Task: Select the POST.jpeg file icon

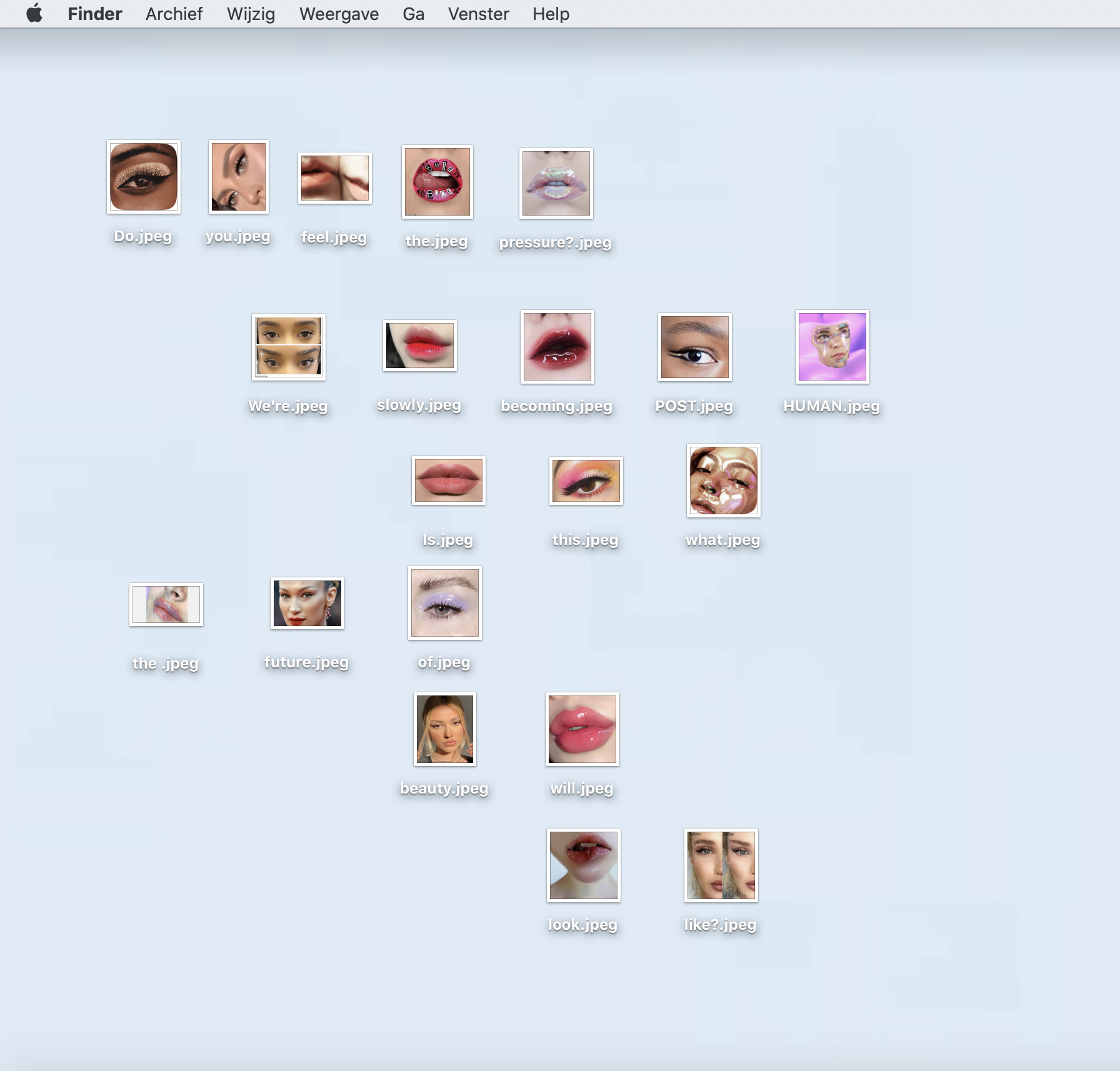Action: [x=695, y=347]
